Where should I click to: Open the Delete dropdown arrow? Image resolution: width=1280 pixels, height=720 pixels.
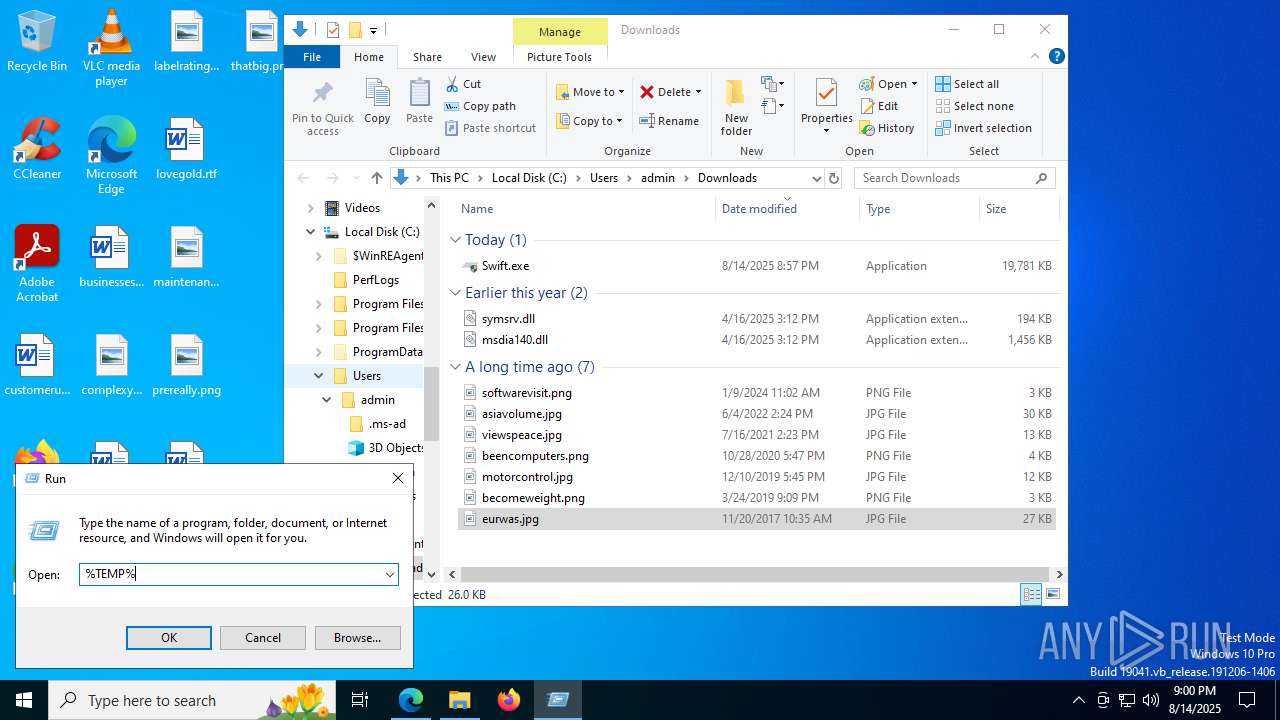tap(698, 92)
